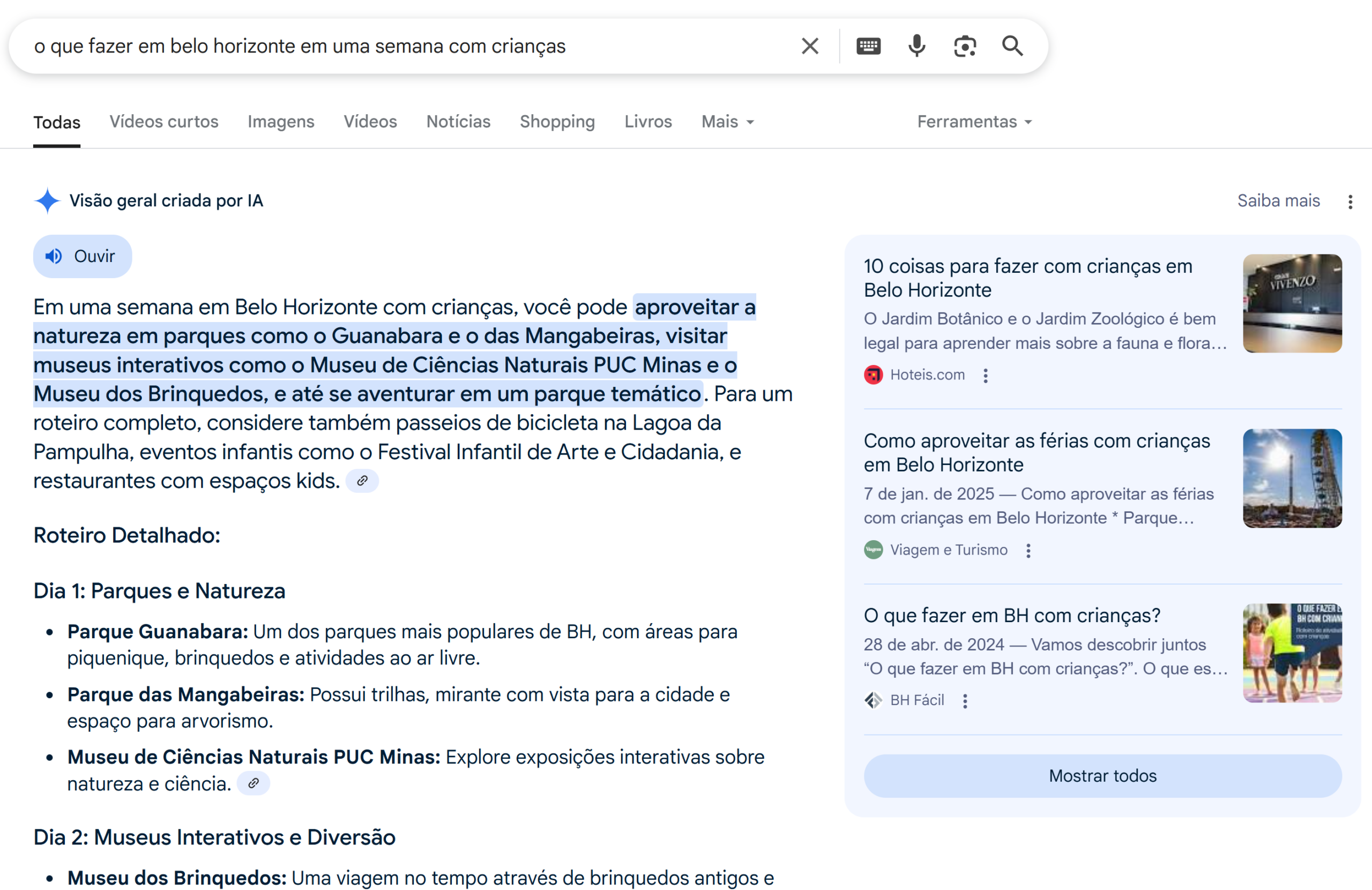Open the Vivenzo hotel thumbnail
The image size is (1372, 890).
click(x=1293, y=303)
